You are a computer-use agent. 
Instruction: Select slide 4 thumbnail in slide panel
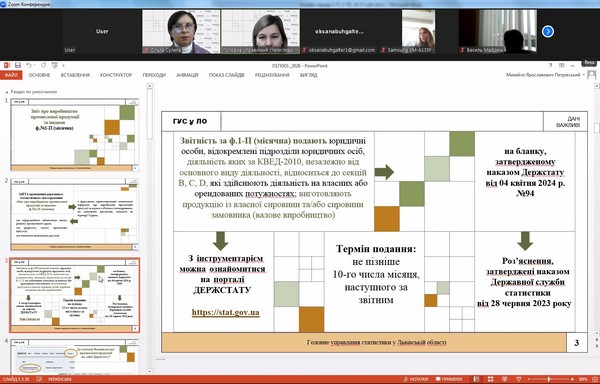click(74, 357)
